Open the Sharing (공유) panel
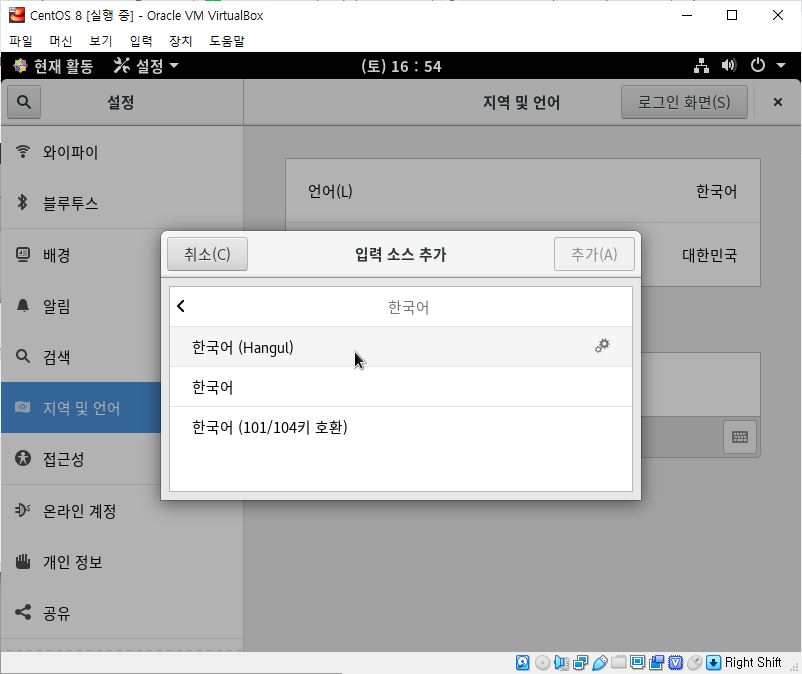Image resolution: width=802 pixels, height=674 pixels. tap(122, 613)
